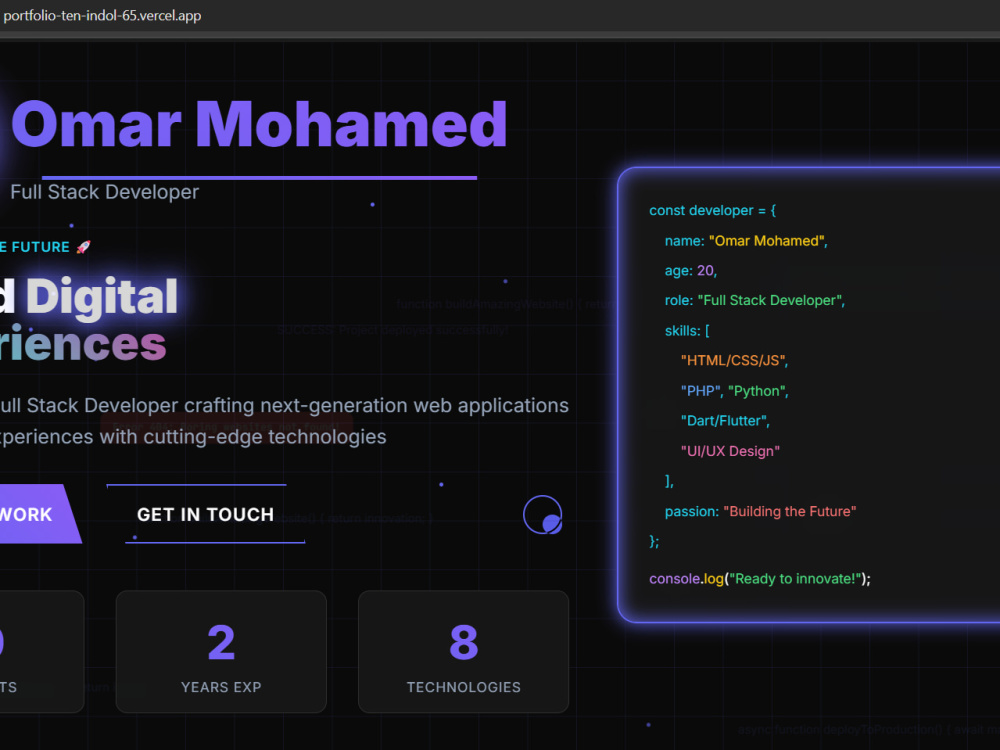Click the line const developer = {

coord(712,210)
